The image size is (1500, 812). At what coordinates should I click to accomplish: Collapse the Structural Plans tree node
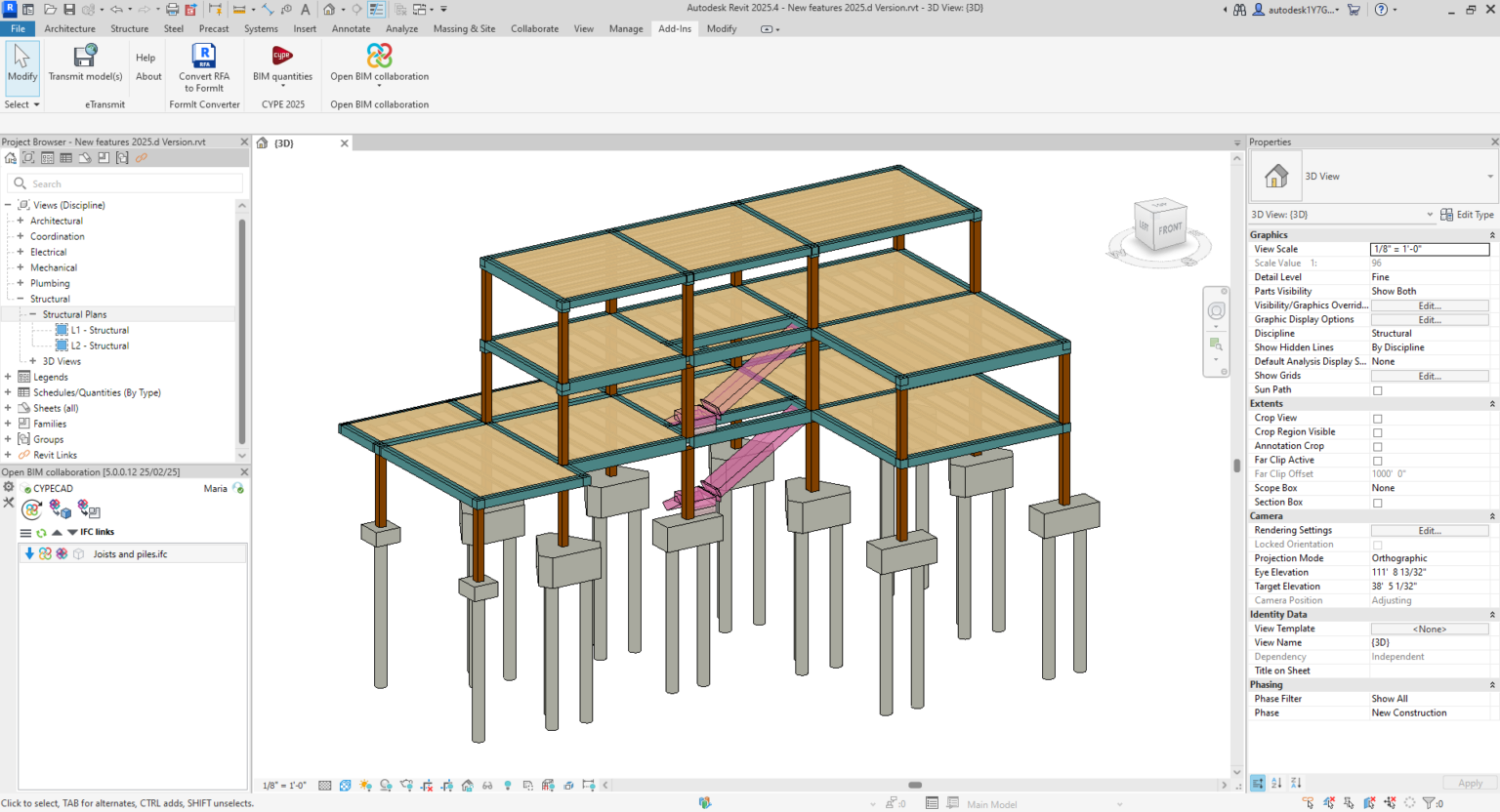click(32, 314)
